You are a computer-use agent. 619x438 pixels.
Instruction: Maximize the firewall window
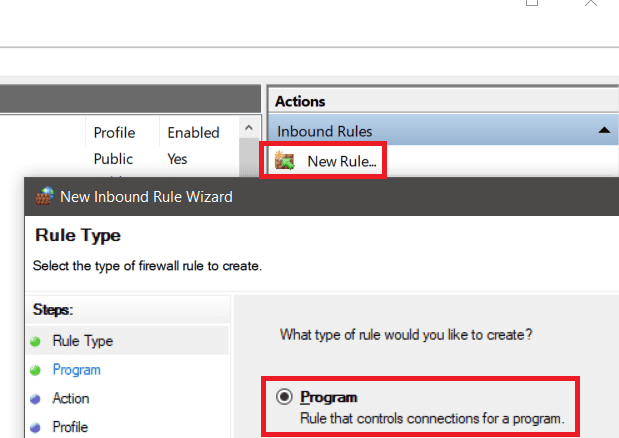click(532, 2)
